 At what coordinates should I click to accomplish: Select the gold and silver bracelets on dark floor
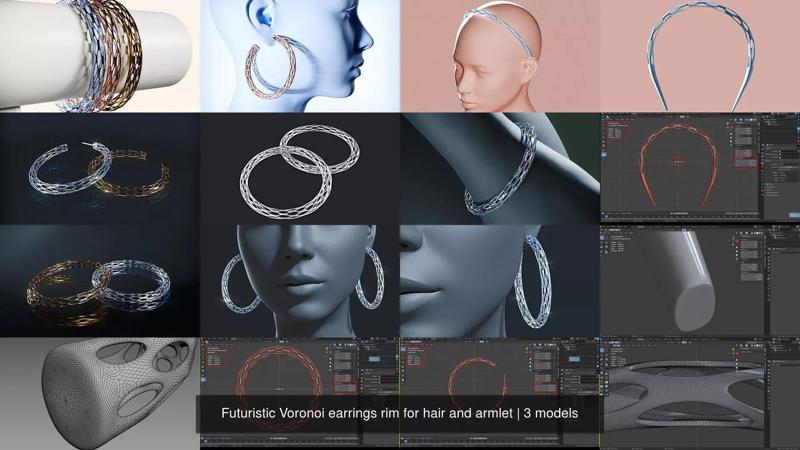(99, 281)
